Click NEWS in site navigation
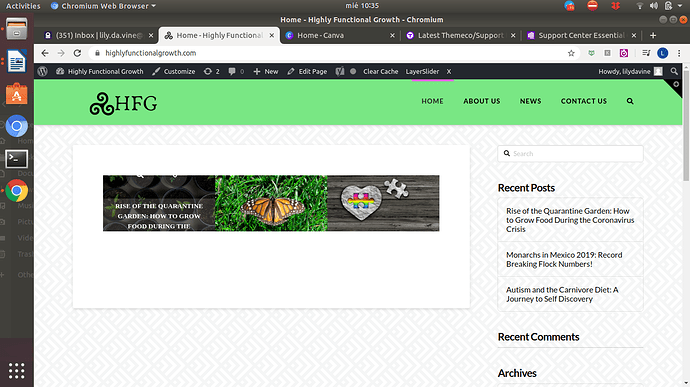690x387 pixels. click(x=530, y=101)
